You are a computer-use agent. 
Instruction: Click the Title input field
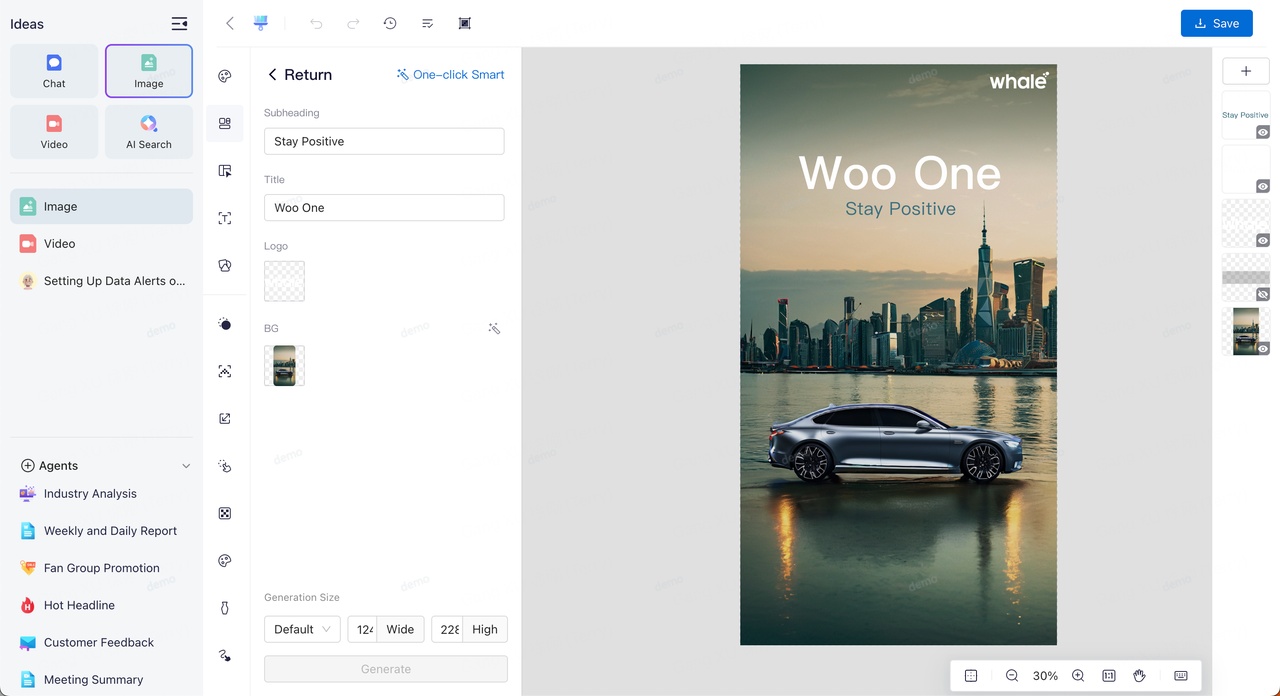[384, 208]
